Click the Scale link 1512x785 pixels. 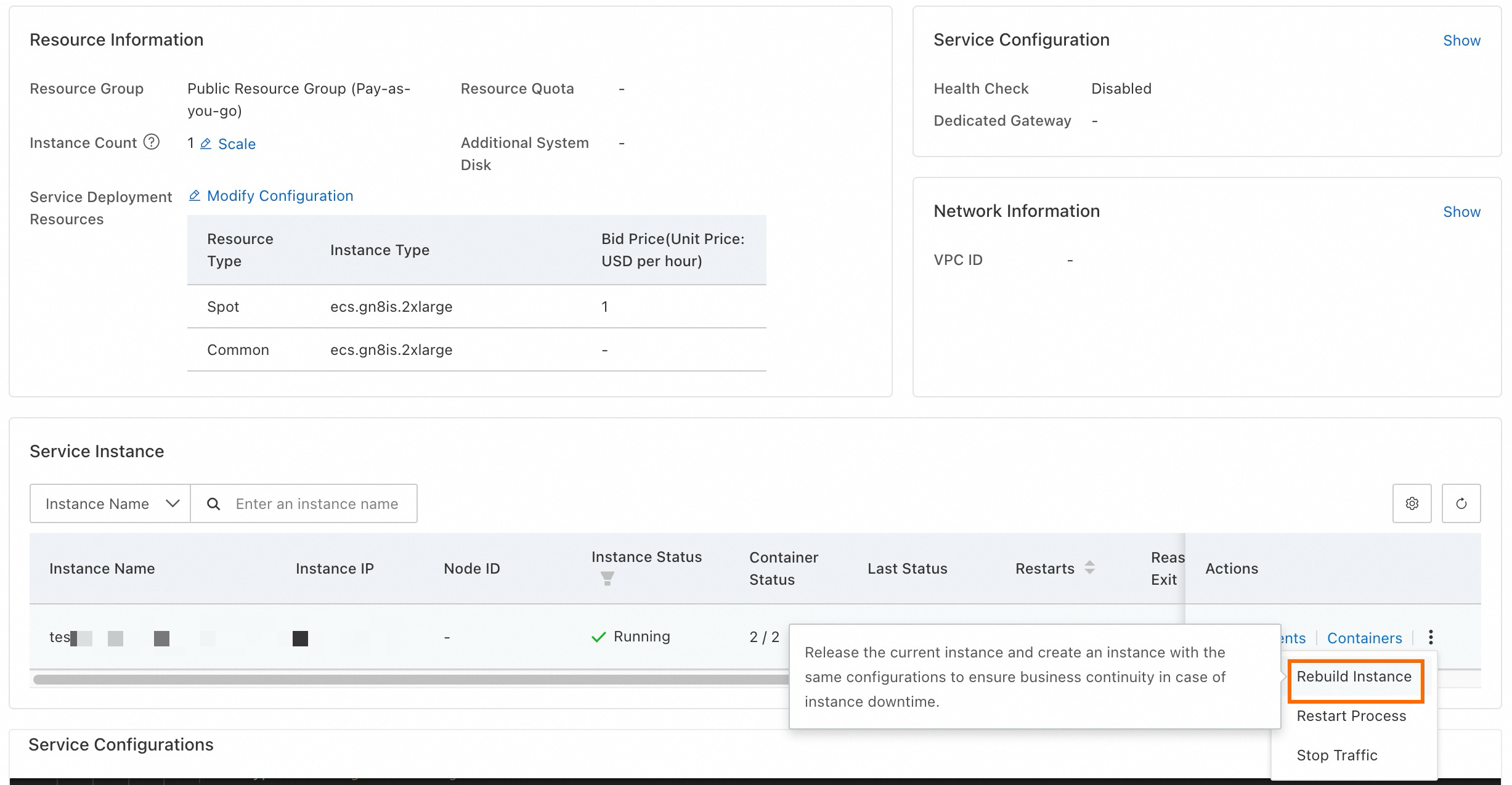(237, 144)
